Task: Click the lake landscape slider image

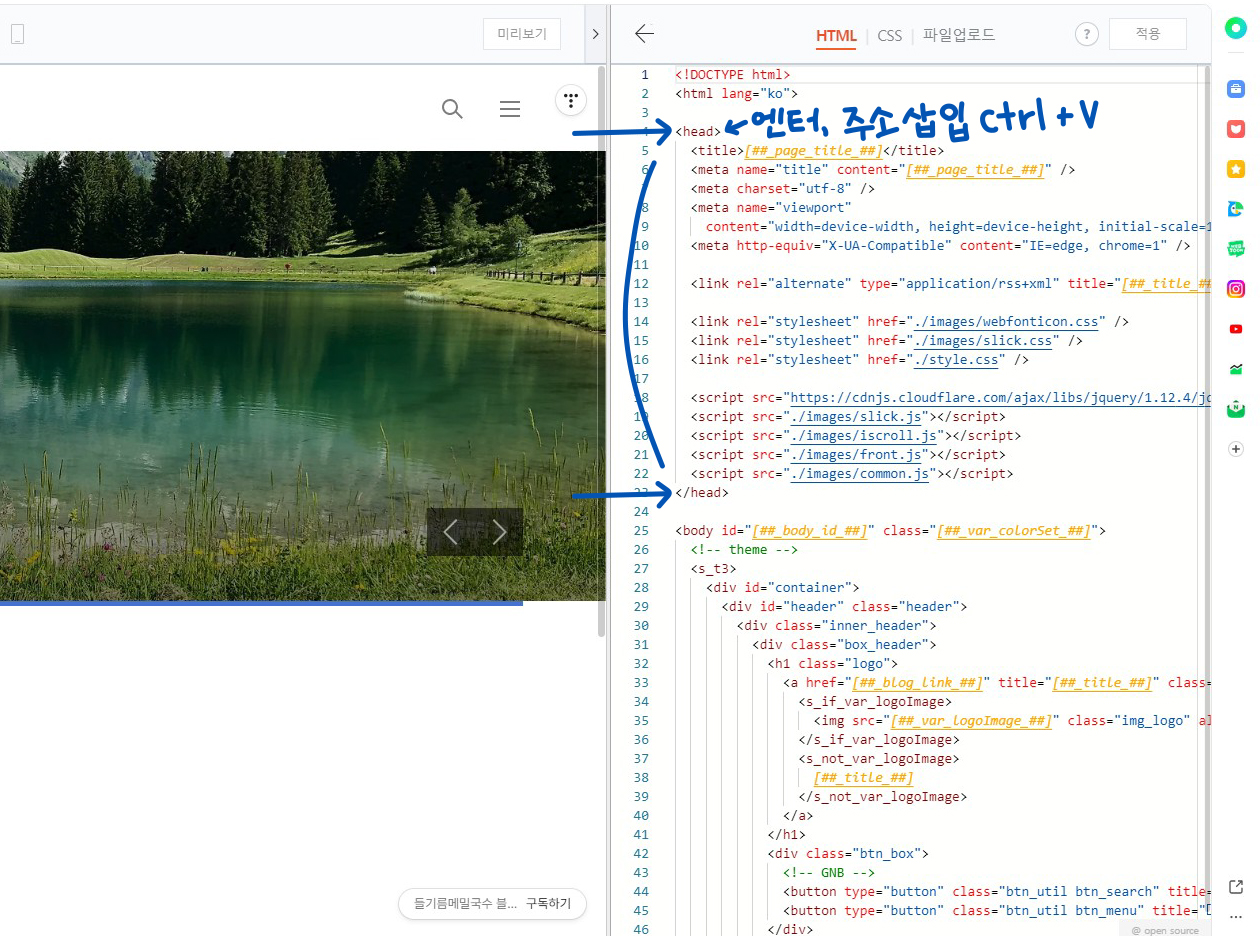Action: point(302,375)
